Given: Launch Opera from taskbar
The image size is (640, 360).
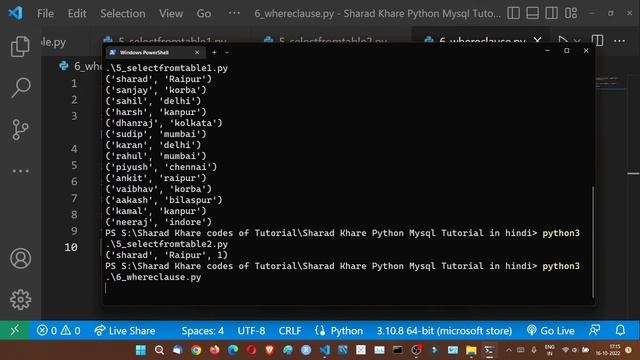Looking at the screenshot, I should point(251,350).
